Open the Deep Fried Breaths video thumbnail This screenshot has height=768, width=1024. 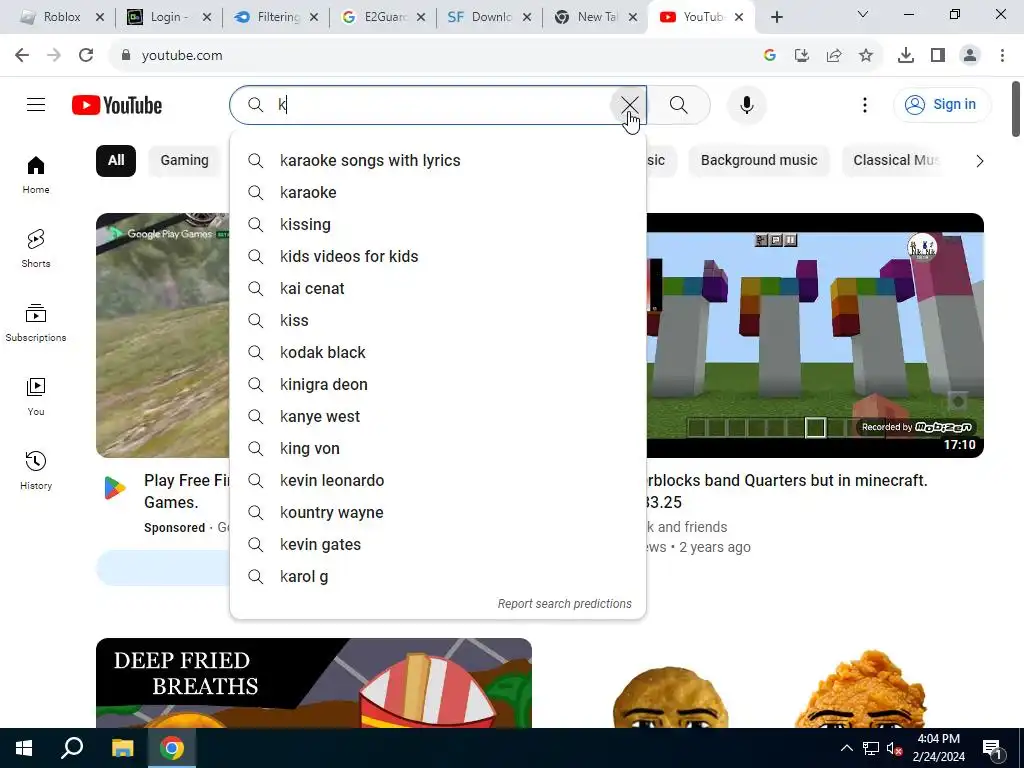[x=313, y=683]
